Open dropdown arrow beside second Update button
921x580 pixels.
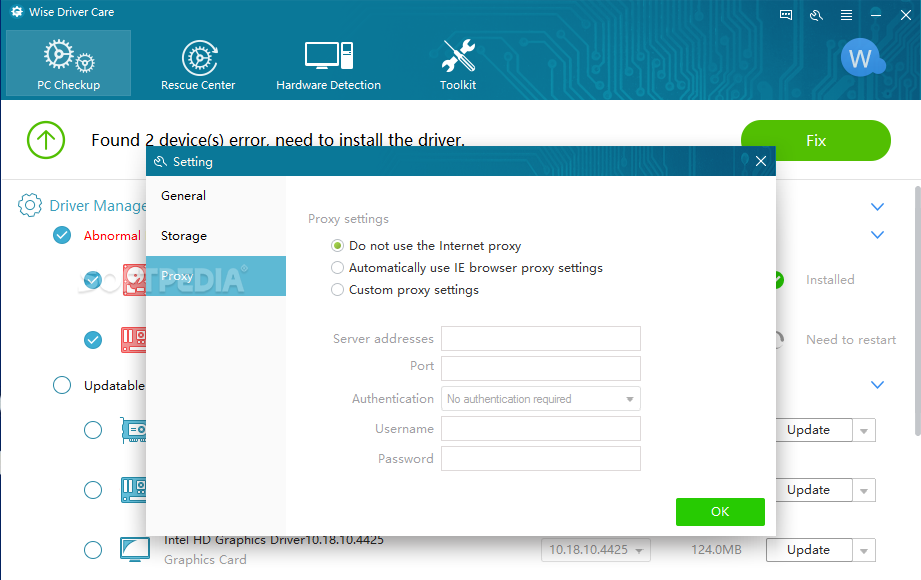(x=864, y=491)
